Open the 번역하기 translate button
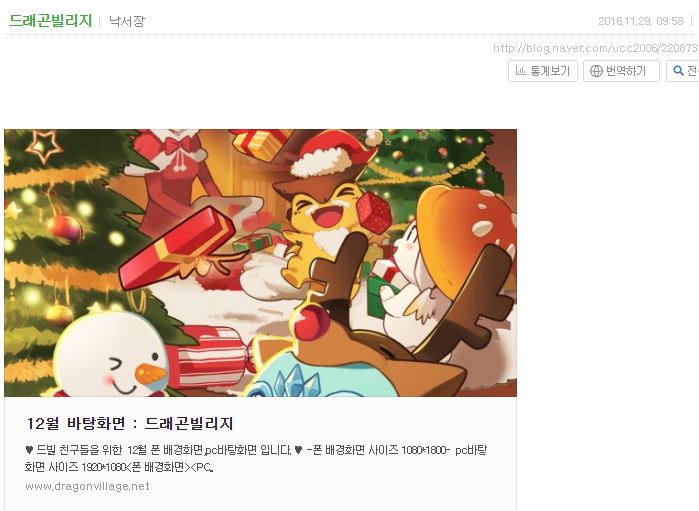The image size is (699, 511). tap(621, 71)
